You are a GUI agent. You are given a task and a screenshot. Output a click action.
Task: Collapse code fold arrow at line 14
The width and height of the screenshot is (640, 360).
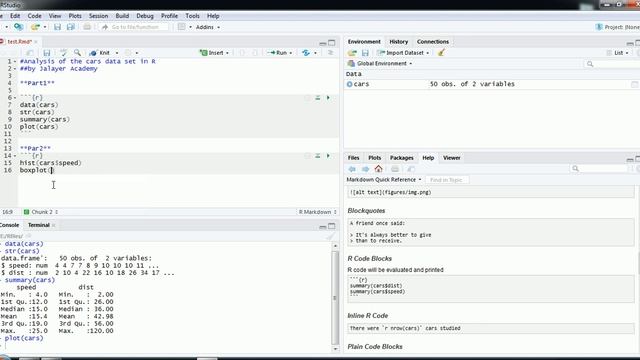pyautogui.click(x=15, y=156)
